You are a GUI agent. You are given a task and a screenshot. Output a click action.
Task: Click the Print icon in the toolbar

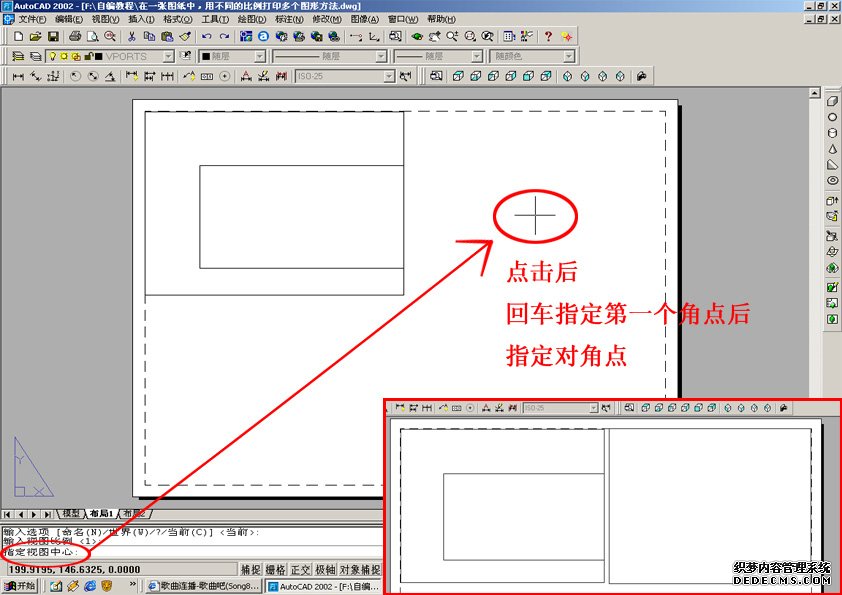point(75,36)
